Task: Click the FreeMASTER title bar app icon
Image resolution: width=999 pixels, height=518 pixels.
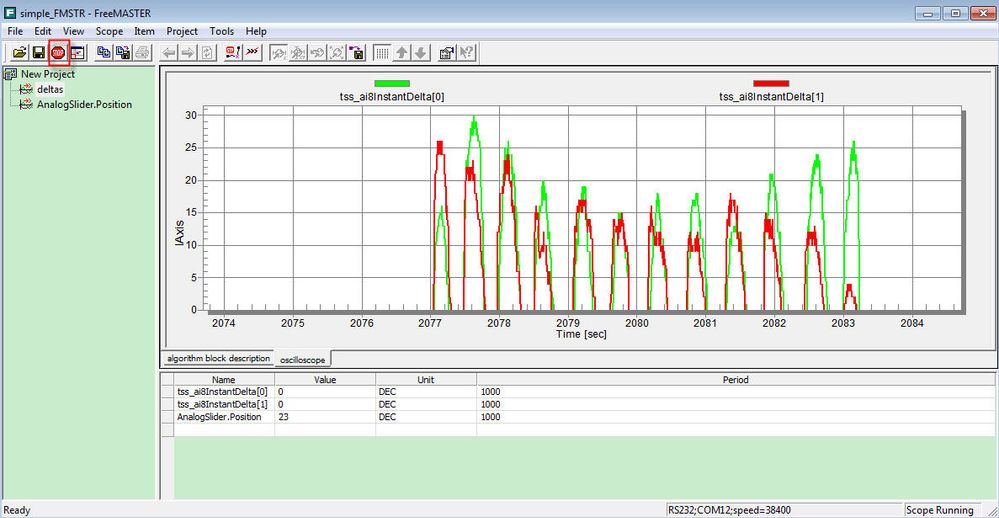Action: 10,13
